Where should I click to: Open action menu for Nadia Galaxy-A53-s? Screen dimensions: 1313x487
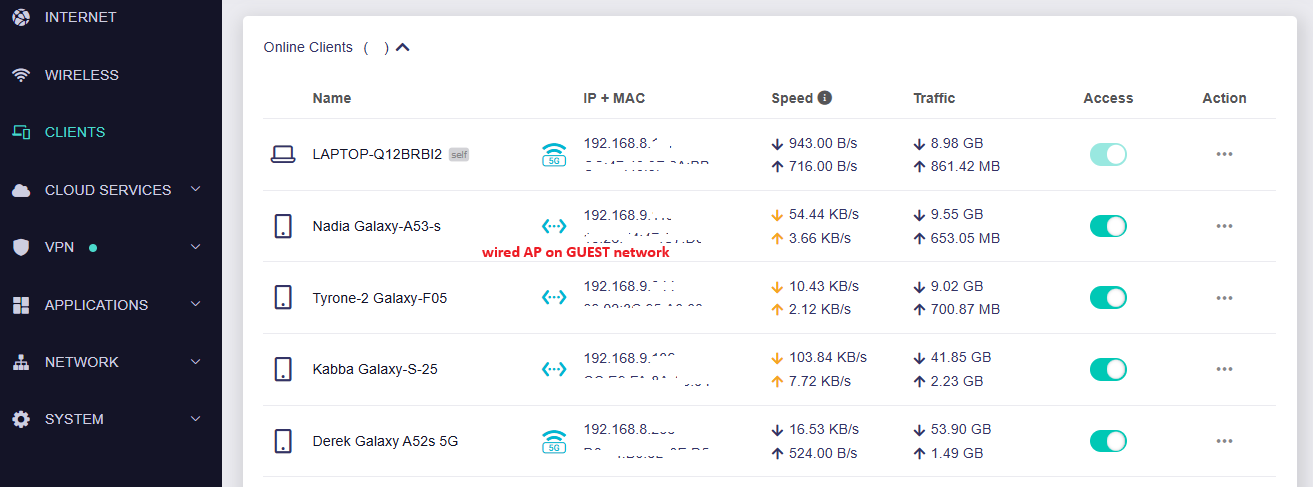[1224, 226]
